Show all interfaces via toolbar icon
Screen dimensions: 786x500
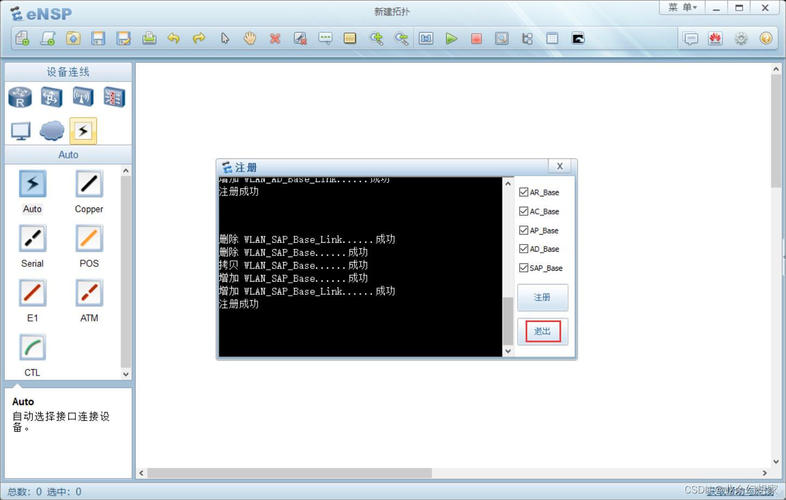[x=527, y=39]
